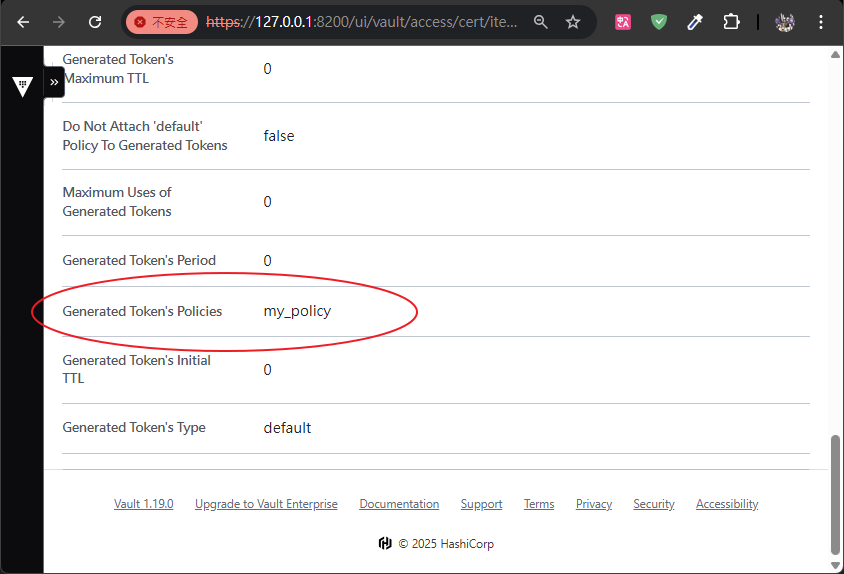Click the vertical page scrollbar thumb
Screen dimensions: 844x574
point(836,493)
